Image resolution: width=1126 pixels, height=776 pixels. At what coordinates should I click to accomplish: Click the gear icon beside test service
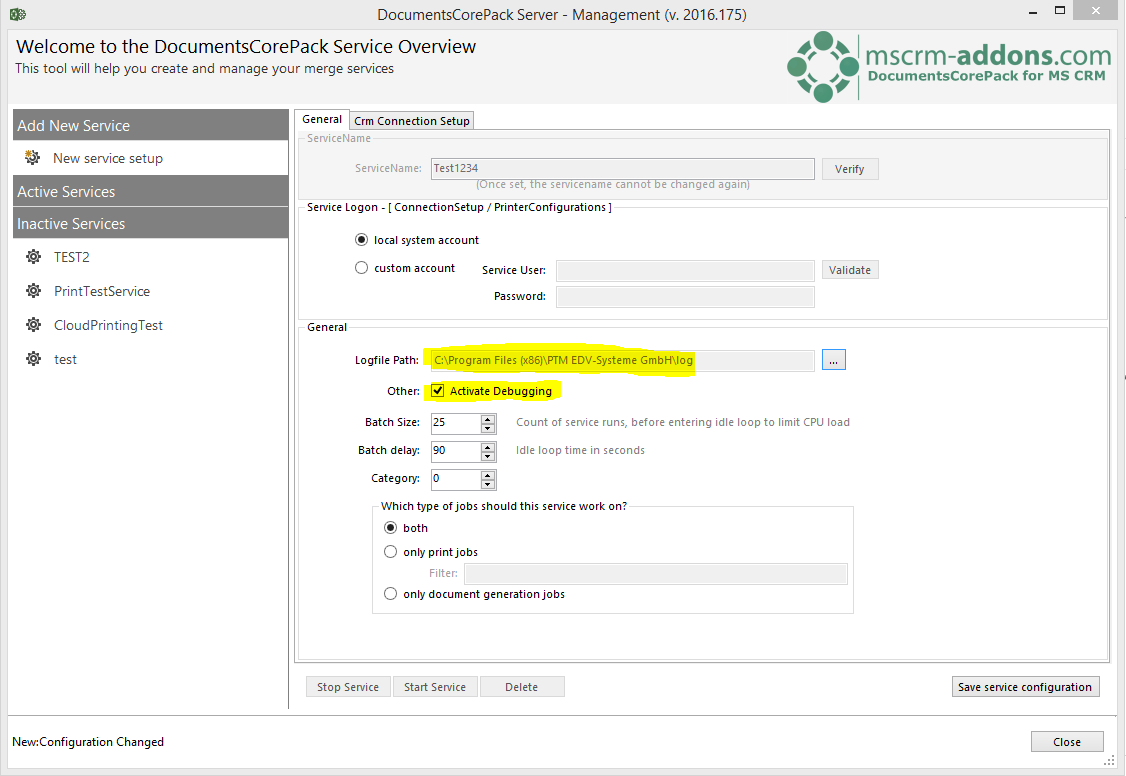[33, 359]
